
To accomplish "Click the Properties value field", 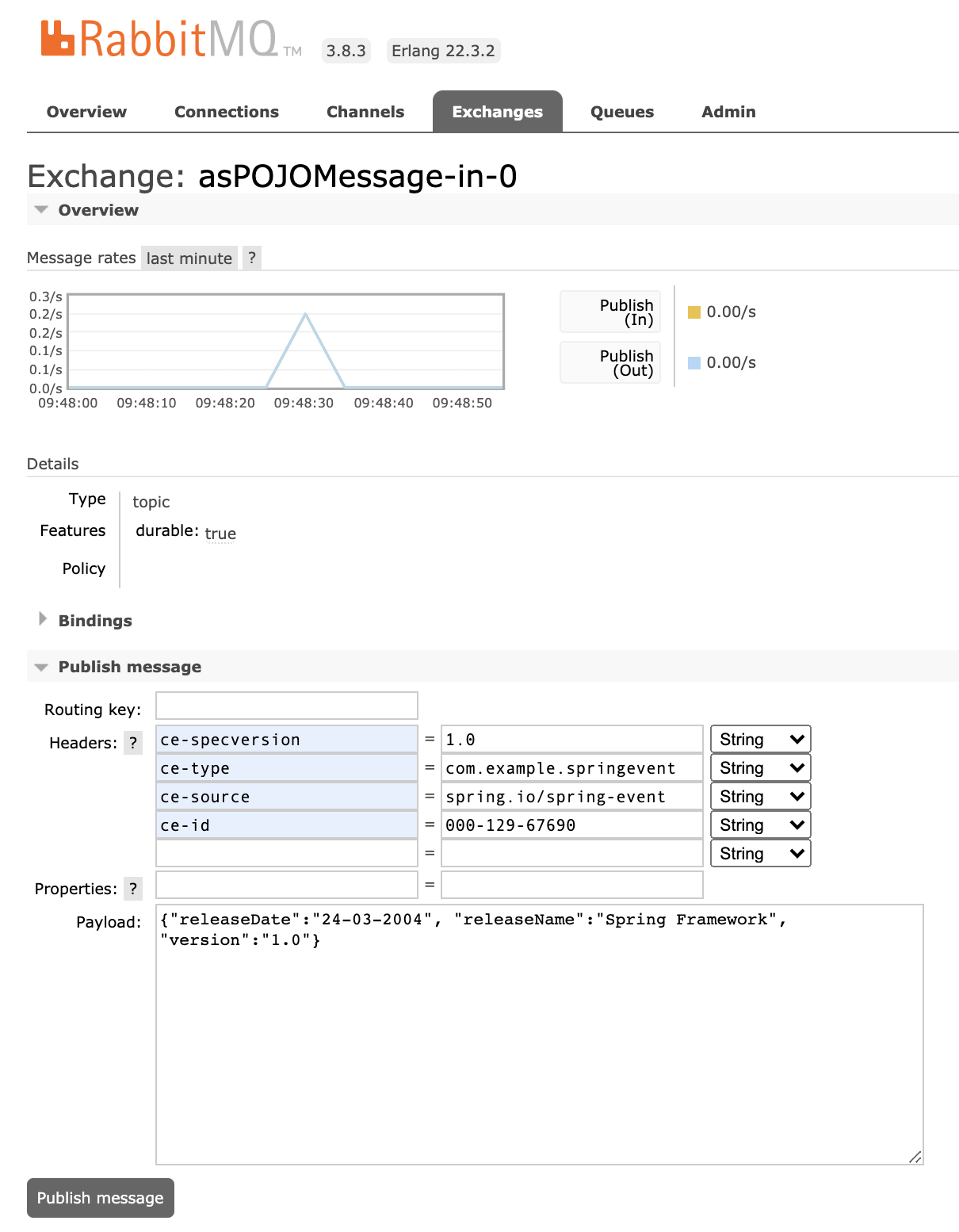I will (572, 885).
